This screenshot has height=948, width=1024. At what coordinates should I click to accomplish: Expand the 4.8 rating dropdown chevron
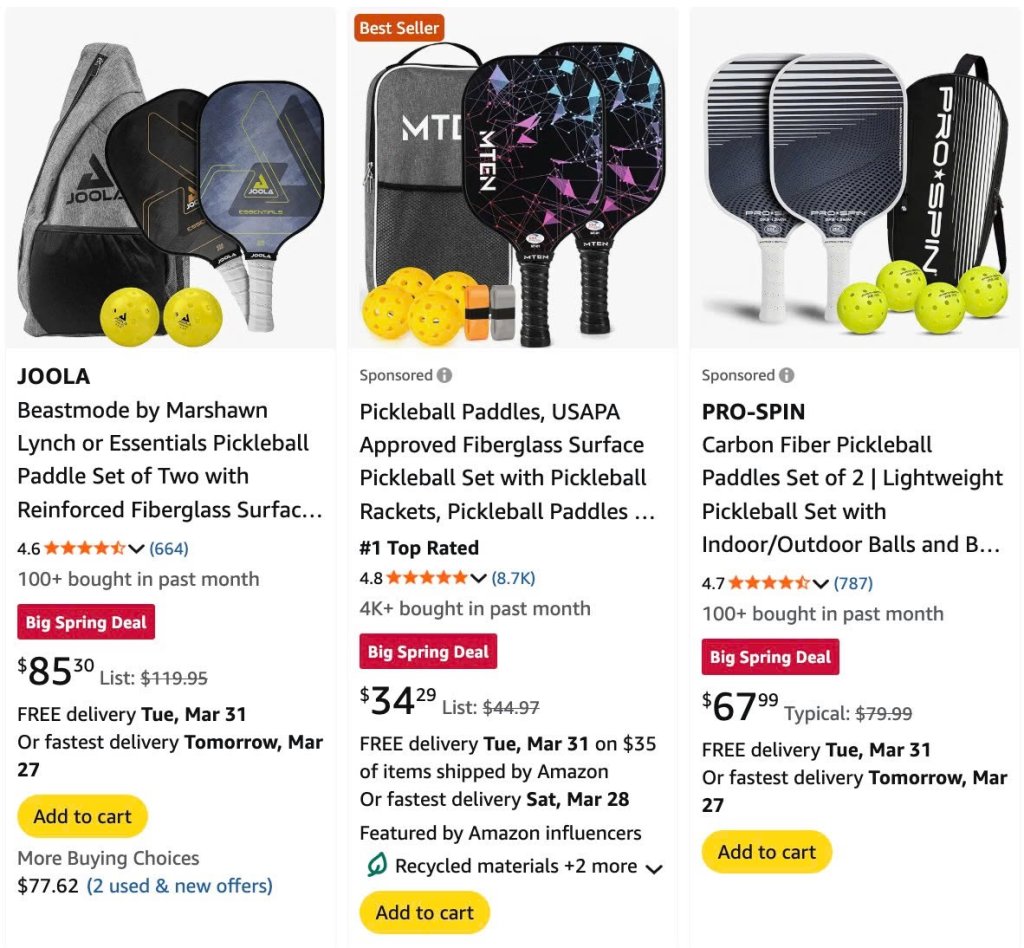point(478,578)
